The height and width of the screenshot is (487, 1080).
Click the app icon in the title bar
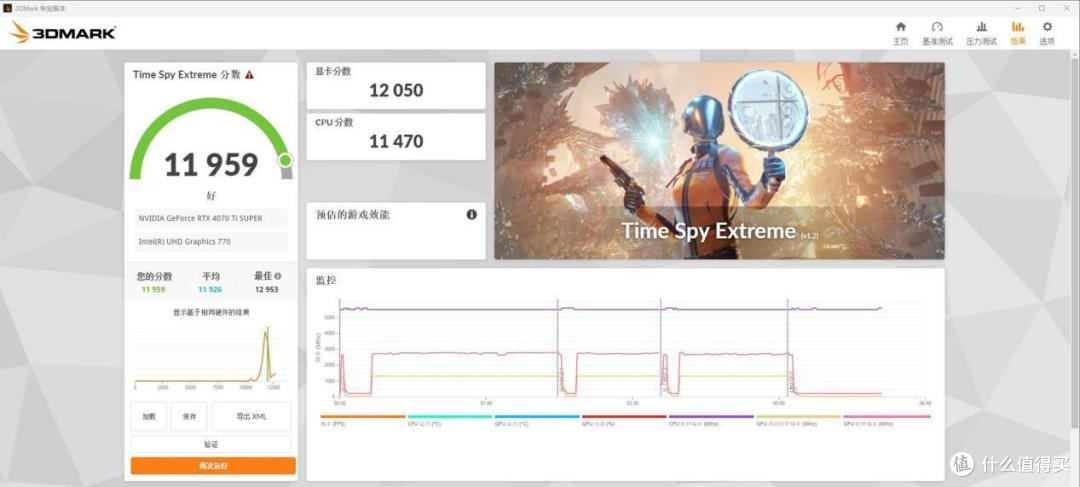(7, 8)
